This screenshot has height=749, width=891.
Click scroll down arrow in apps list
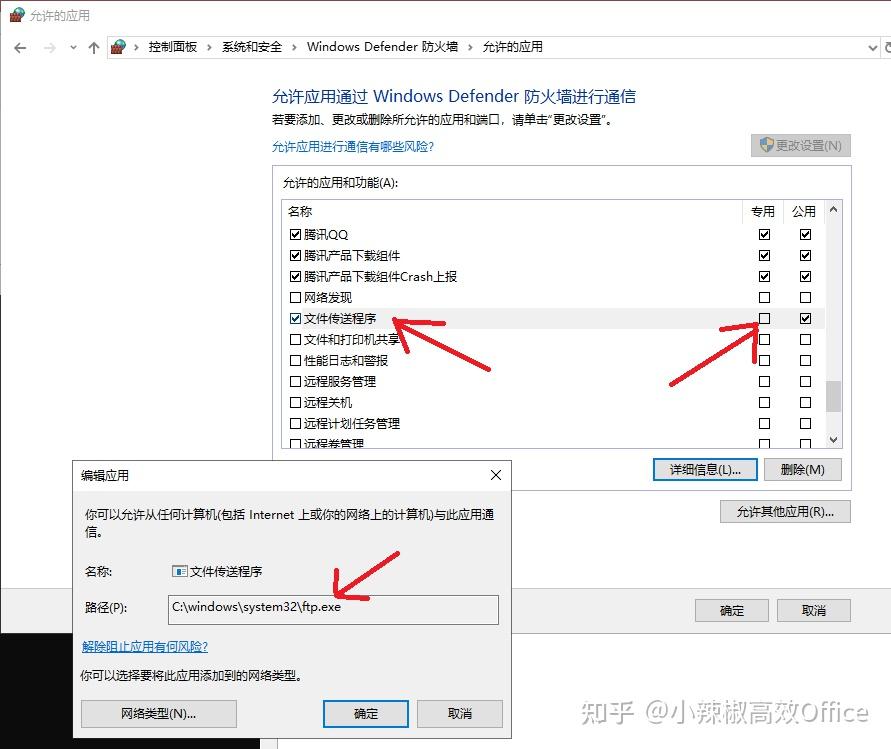coord(834,439)
